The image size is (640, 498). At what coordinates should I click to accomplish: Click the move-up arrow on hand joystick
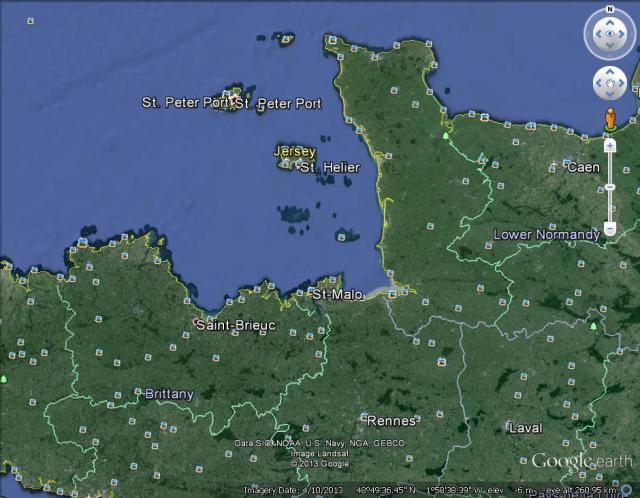click(610, 72)
